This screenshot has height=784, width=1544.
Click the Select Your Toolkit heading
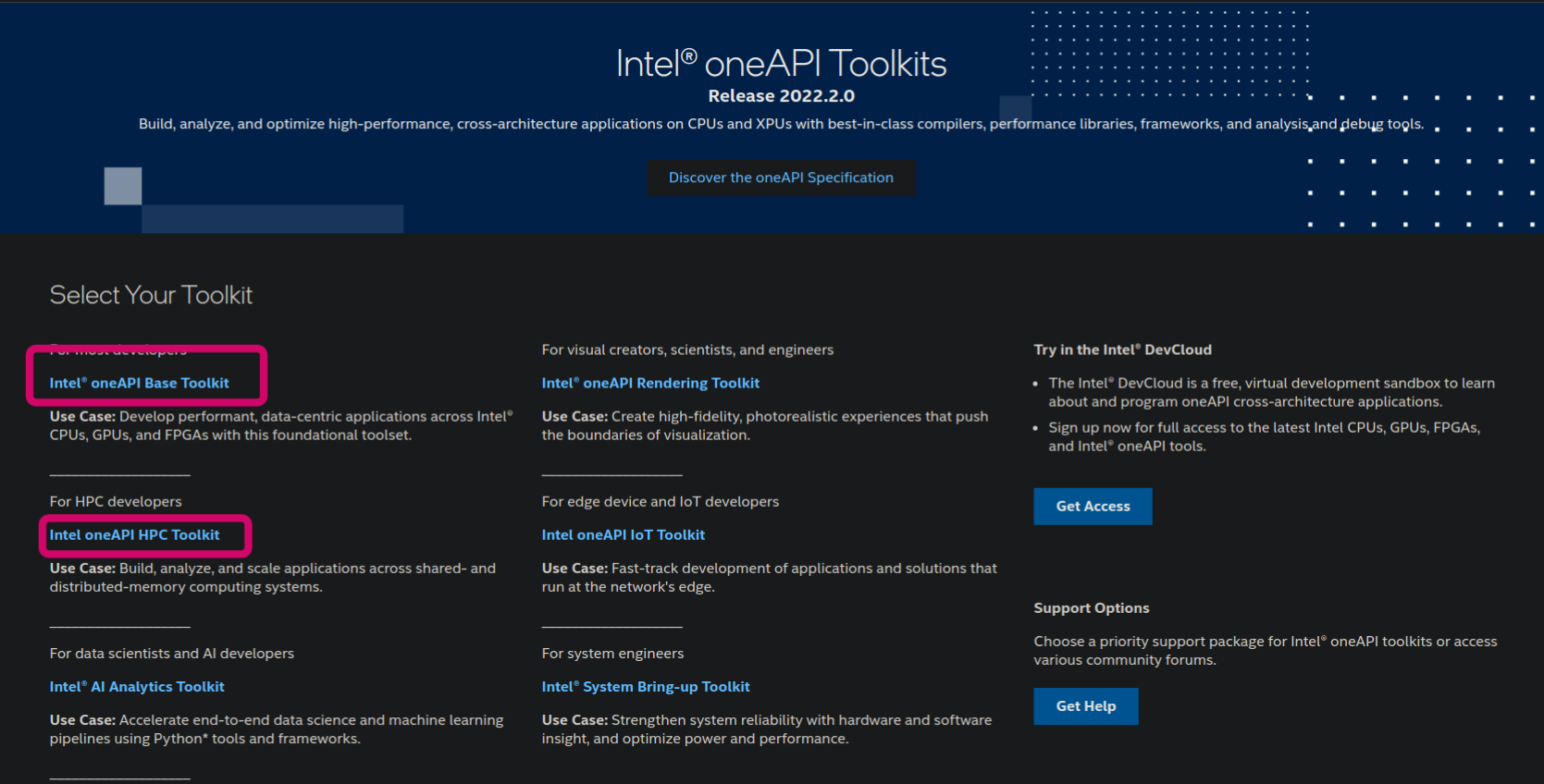[151, 295]
